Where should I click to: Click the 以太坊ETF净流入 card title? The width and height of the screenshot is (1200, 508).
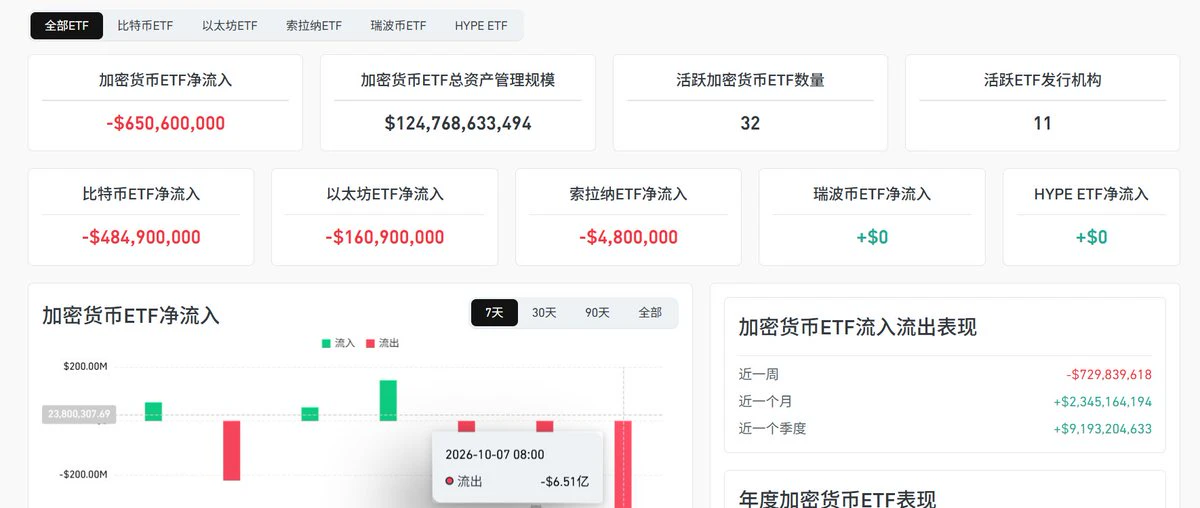[385, 194]
